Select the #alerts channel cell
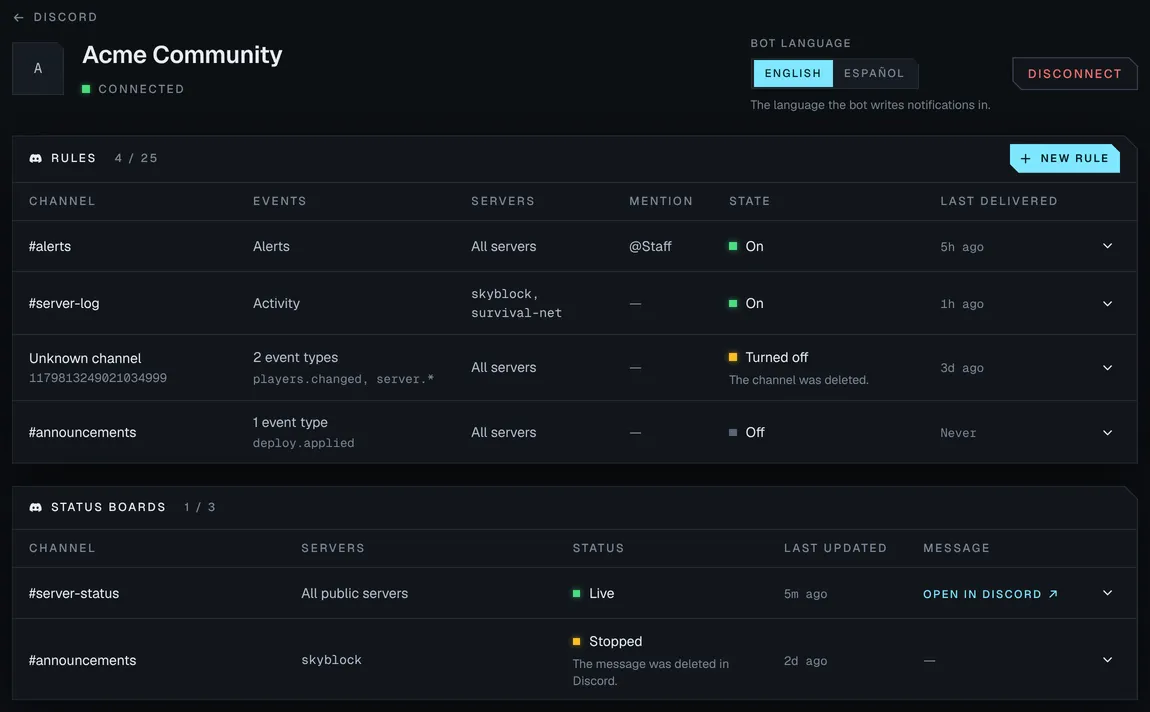This screenshot has width=1150, height=712. coord(50,246)
